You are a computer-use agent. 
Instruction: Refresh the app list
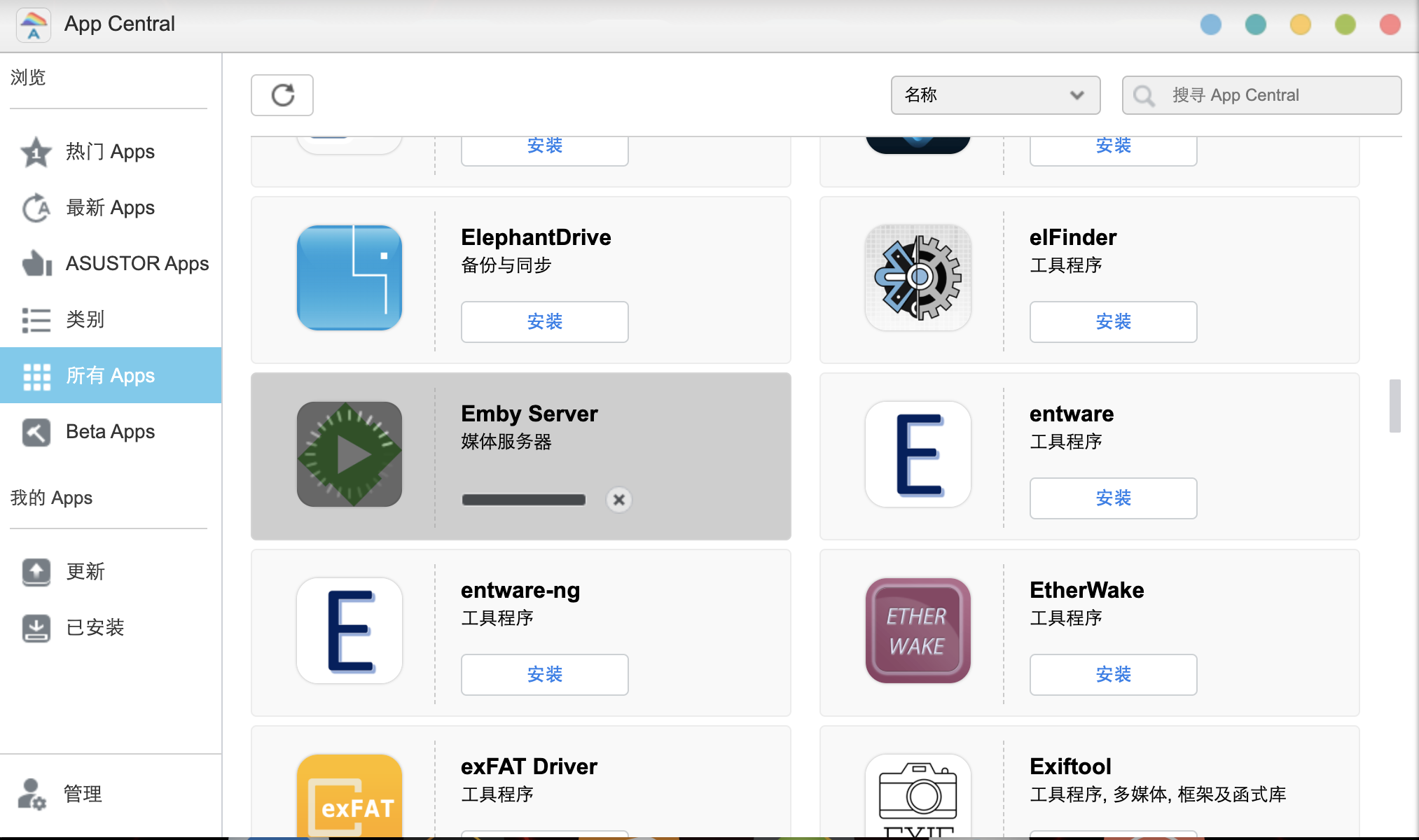point(282,95)
